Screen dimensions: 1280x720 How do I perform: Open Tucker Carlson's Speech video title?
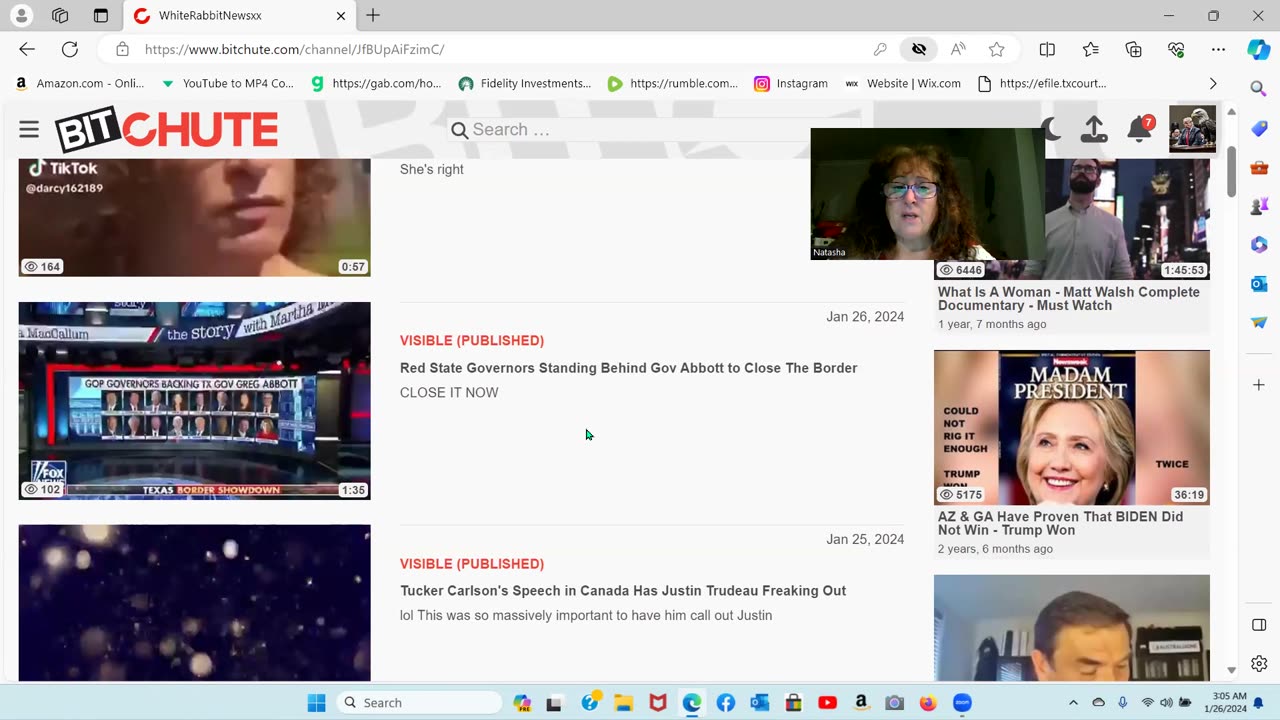(623, 591)
